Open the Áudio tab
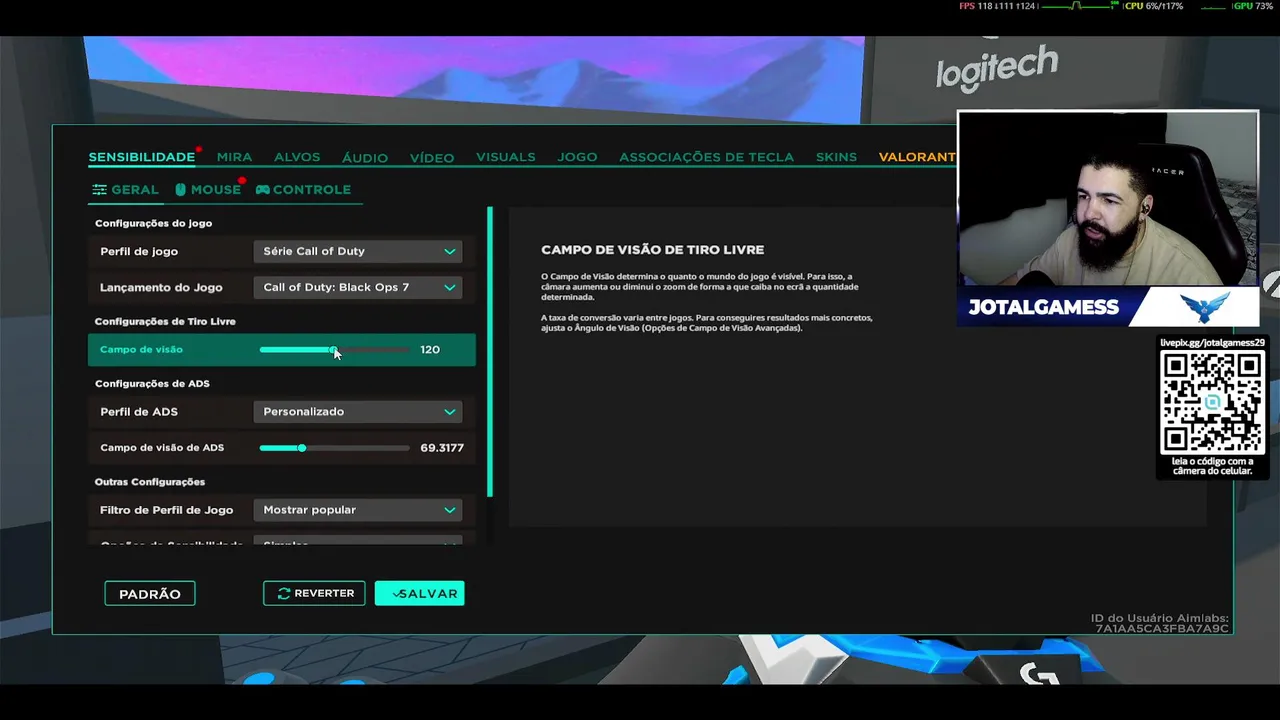This screenshot has width=1280, height=720. pos(365,157)
